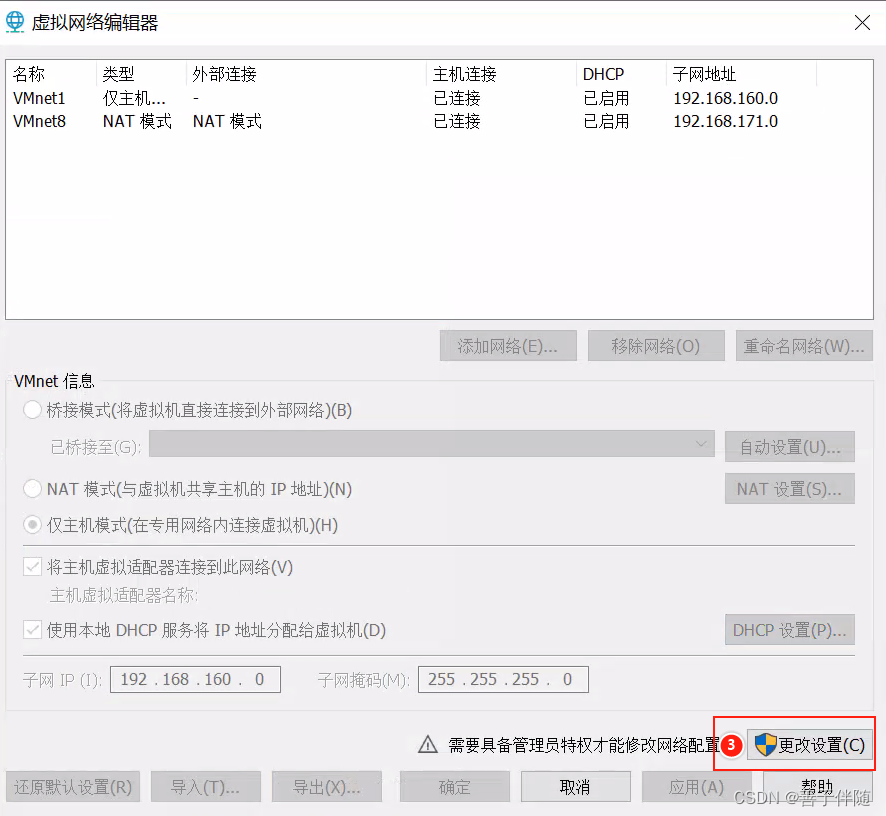Click the 子网地址 column header
The image size is (886, 816).
point(741,74)
